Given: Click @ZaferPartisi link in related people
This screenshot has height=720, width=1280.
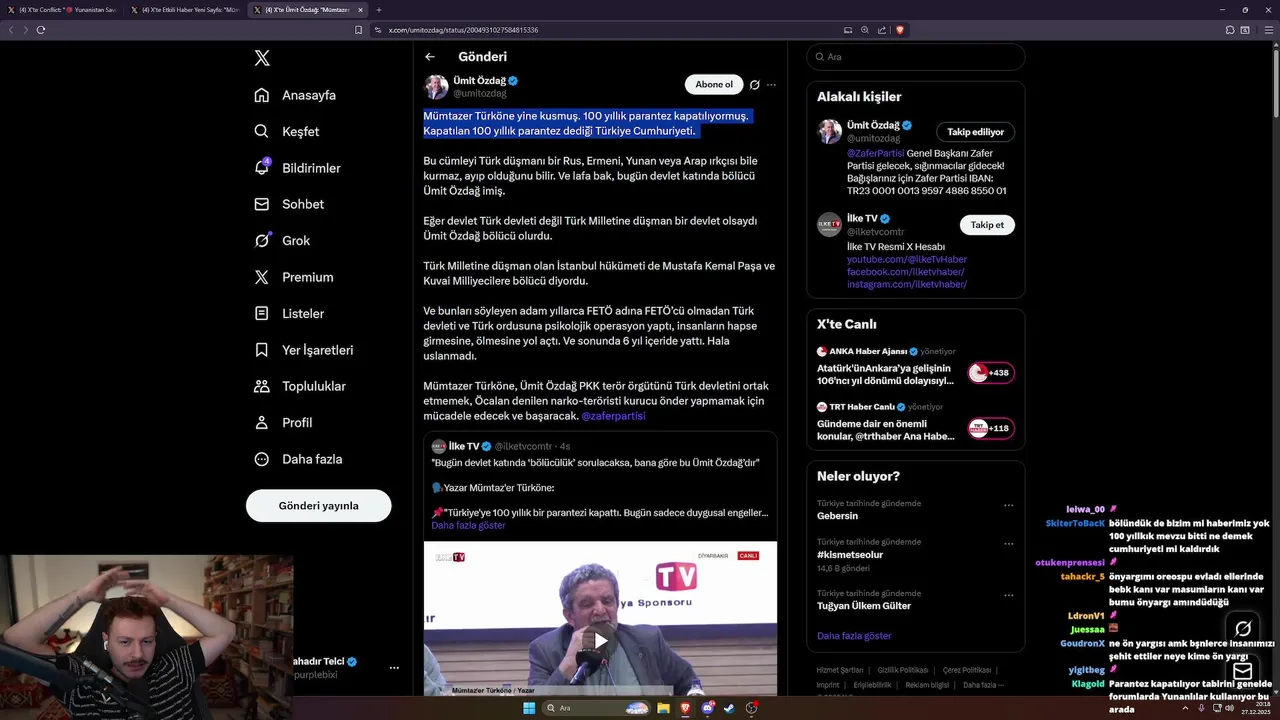Looking at the screenshot, I should pyautogui.click(x=875, y=153).
